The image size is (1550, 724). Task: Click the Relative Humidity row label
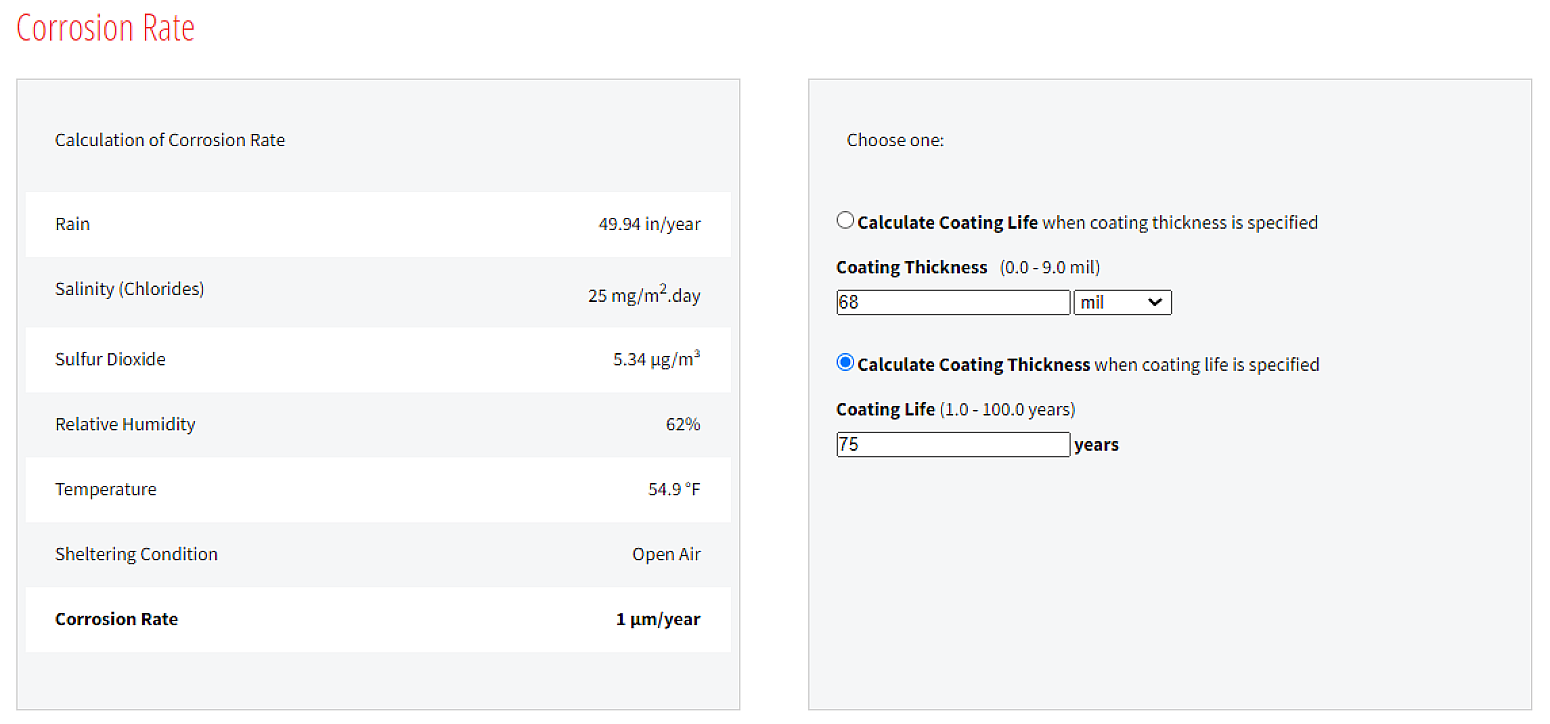pyautogui.click(x=125, y=424)
